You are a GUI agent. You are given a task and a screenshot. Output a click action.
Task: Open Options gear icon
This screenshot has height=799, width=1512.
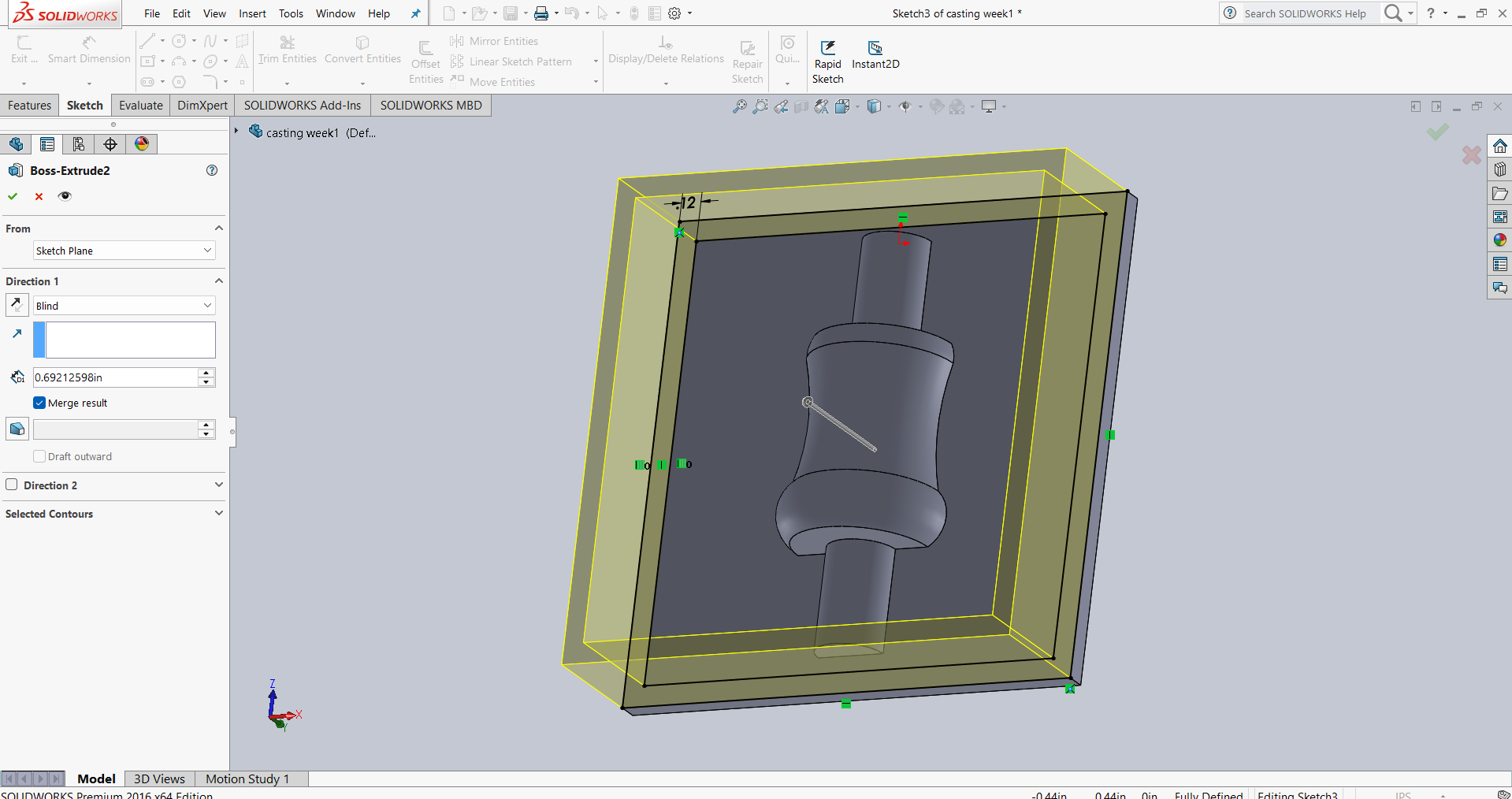pyautogui.click(x=674, y=13)
